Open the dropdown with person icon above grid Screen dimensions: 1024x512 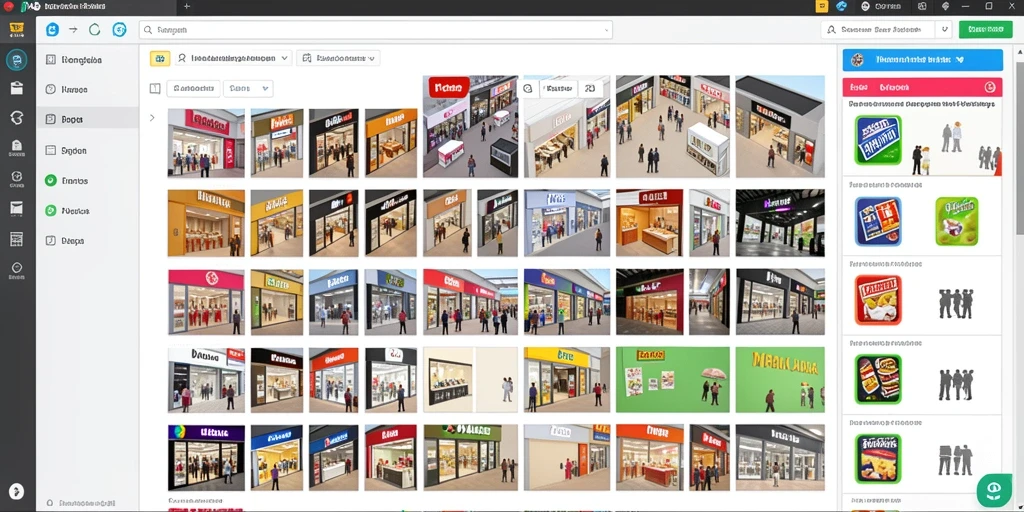tap(232, 58)
